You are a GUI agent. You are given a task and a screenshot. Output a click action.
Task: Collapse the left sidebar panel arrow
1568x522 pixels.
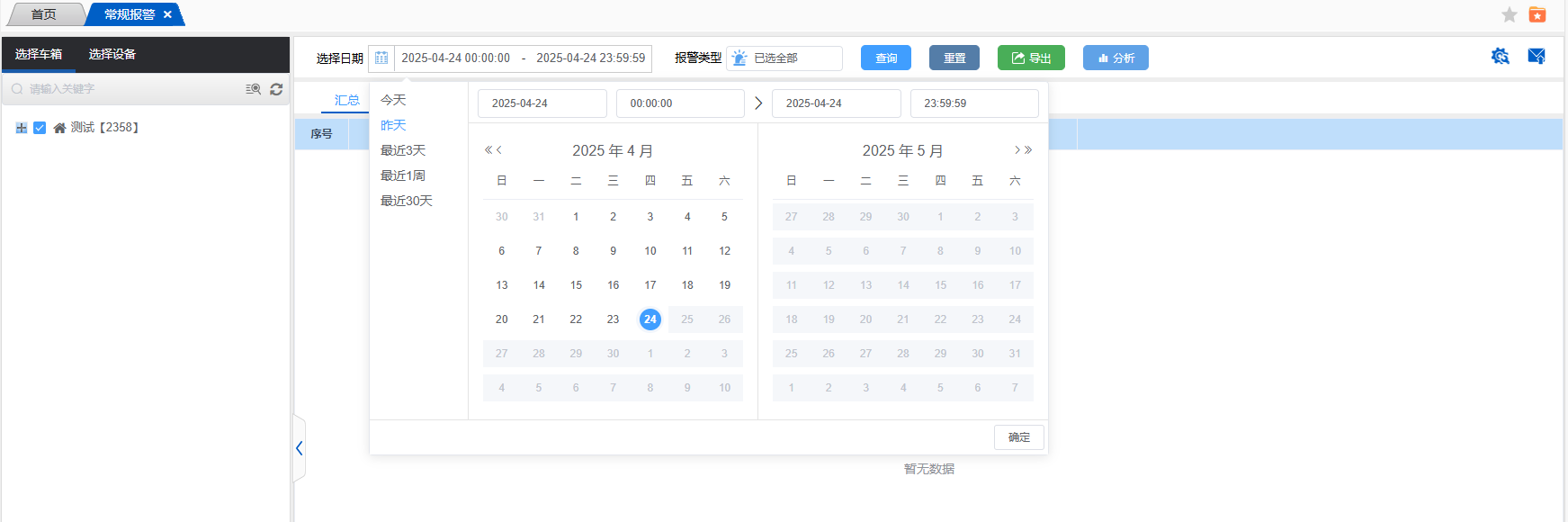(x=300, y=448)
